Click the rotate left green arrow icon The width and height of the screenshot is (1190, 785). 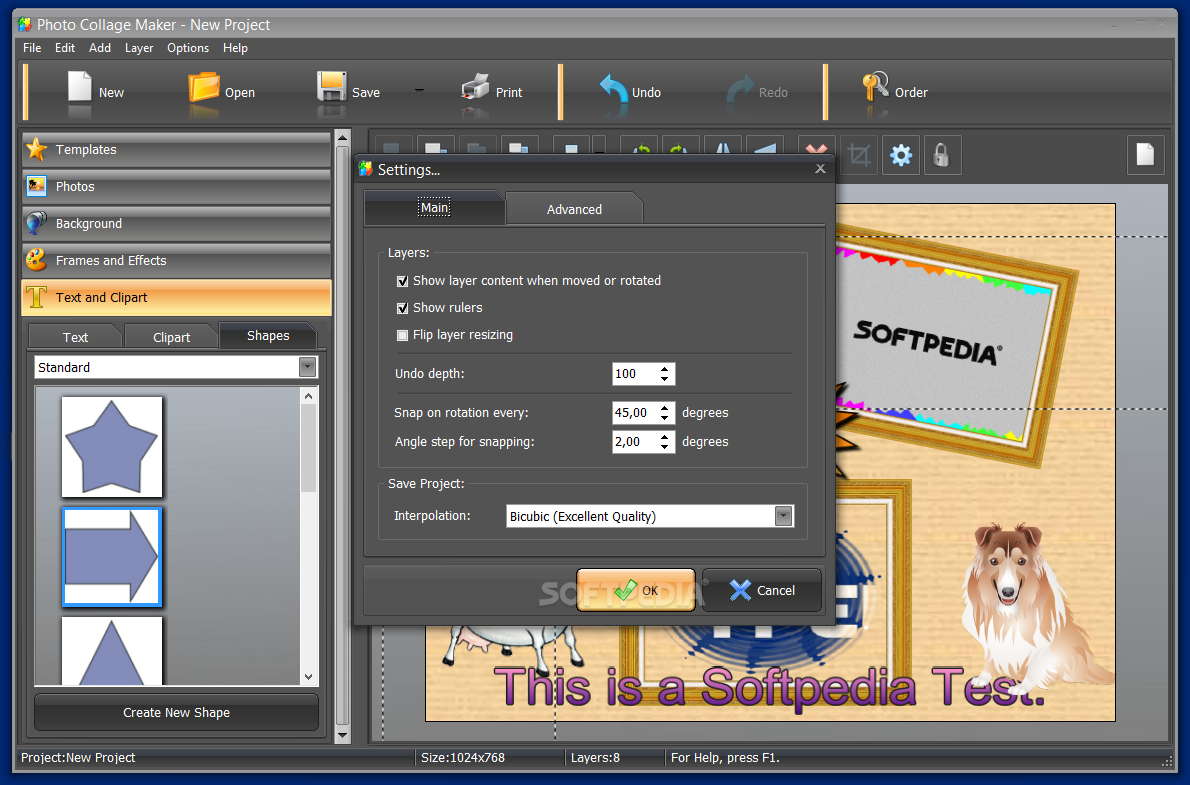(638, 146)
